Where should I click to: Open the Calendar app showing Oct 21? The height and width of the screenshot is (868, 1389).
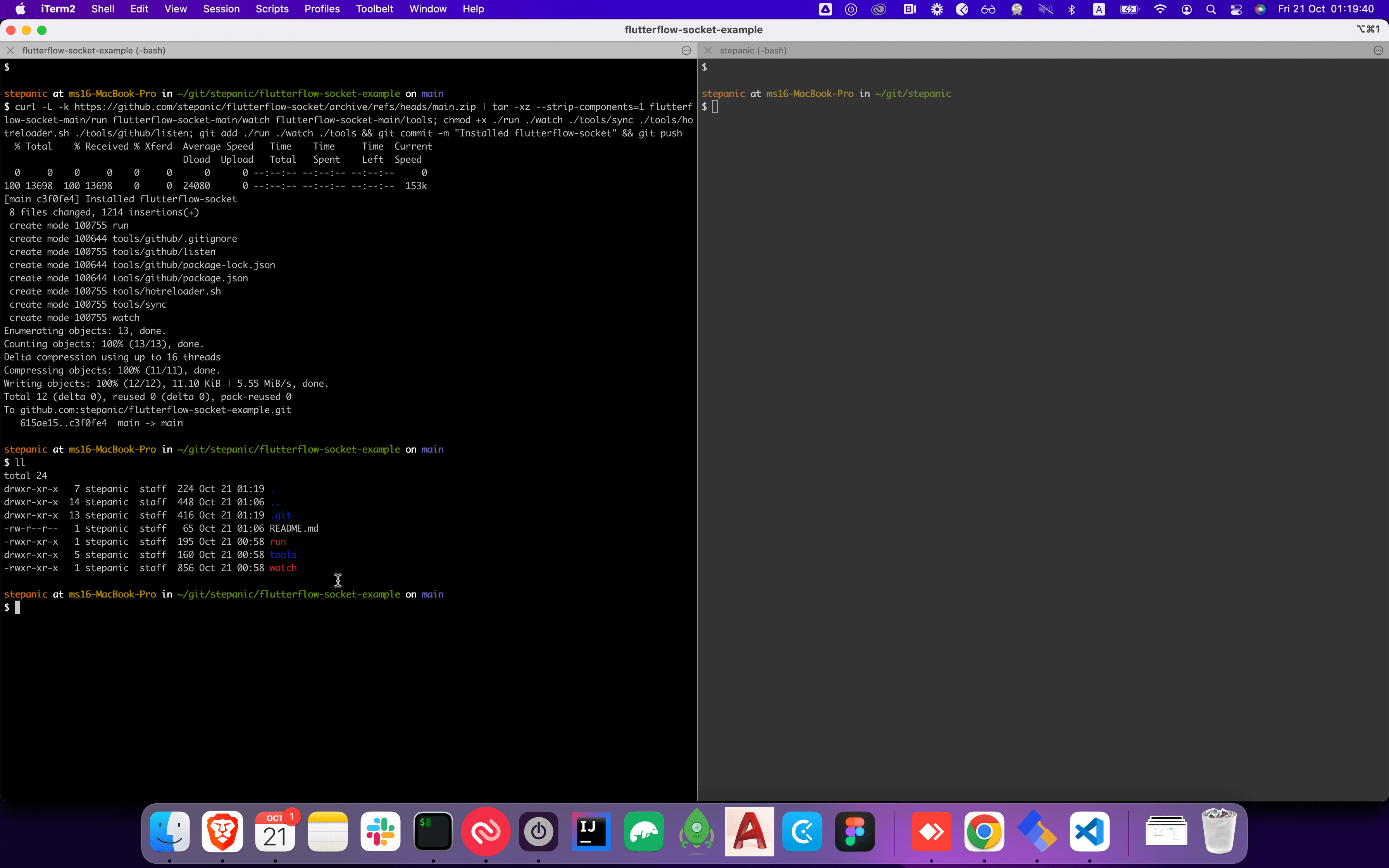point(275,832)
